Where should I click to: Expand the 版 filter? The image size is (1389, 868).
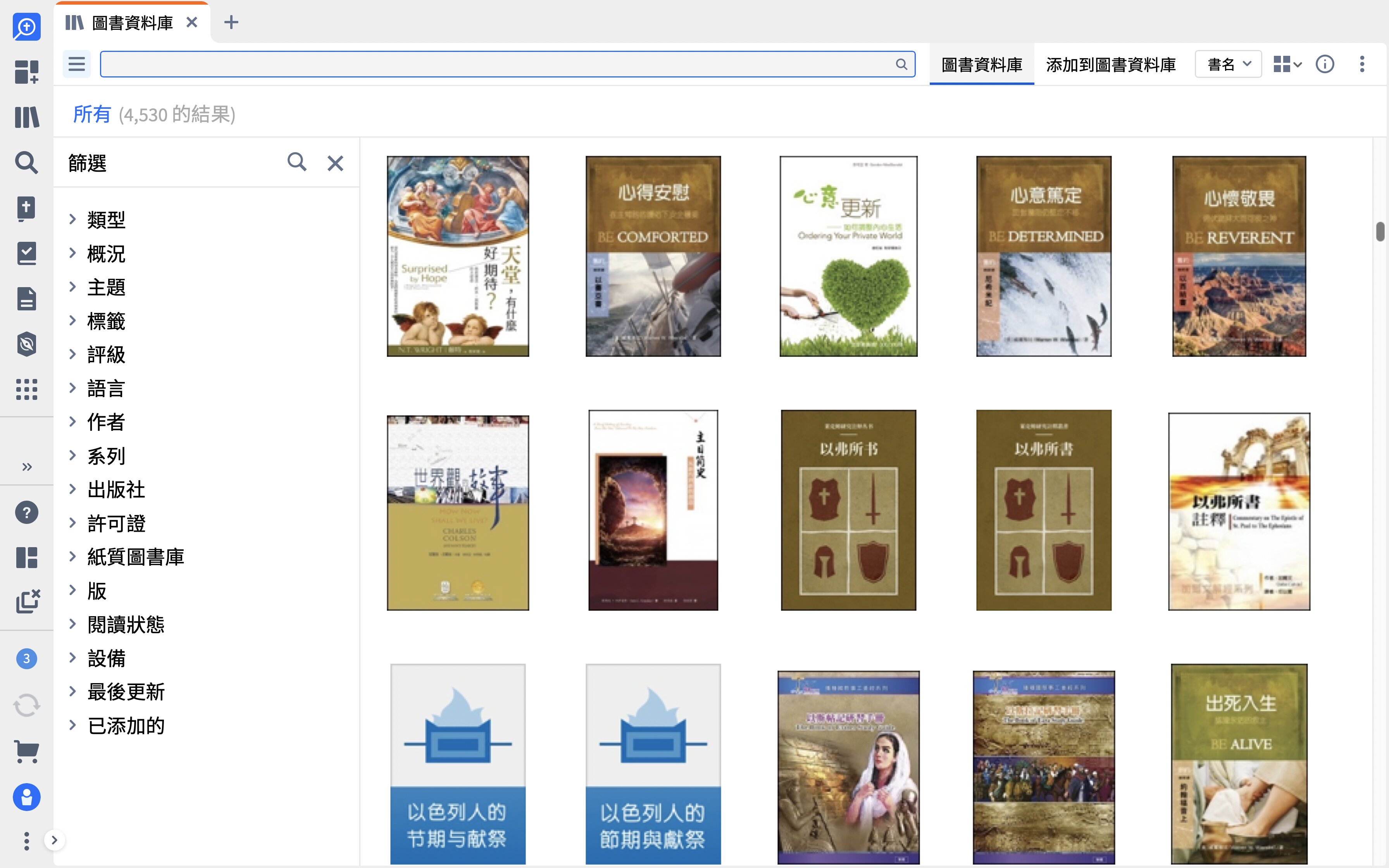(72, 589)
